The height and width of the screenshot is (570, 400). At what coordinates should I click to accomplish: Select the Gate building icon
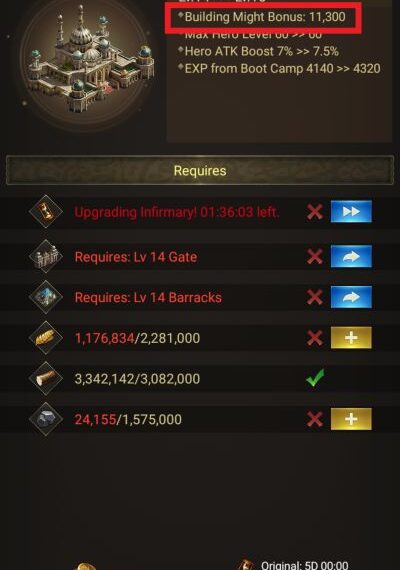(x=45, y=257)
